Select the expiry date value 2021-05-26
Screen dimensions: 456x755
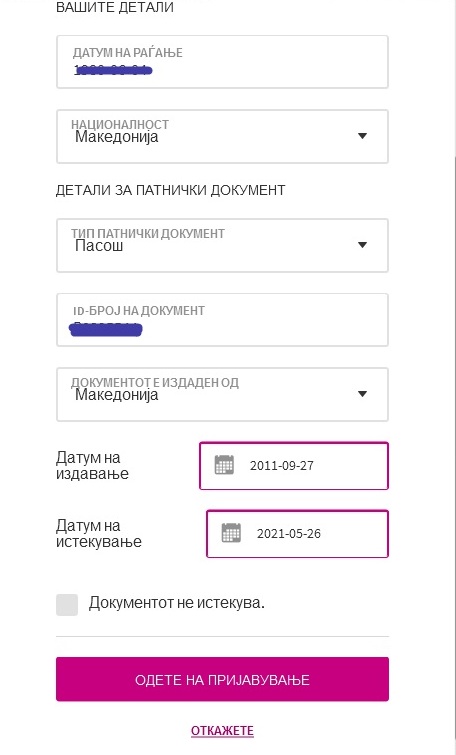pyautogui.click(x=289, y=534)
